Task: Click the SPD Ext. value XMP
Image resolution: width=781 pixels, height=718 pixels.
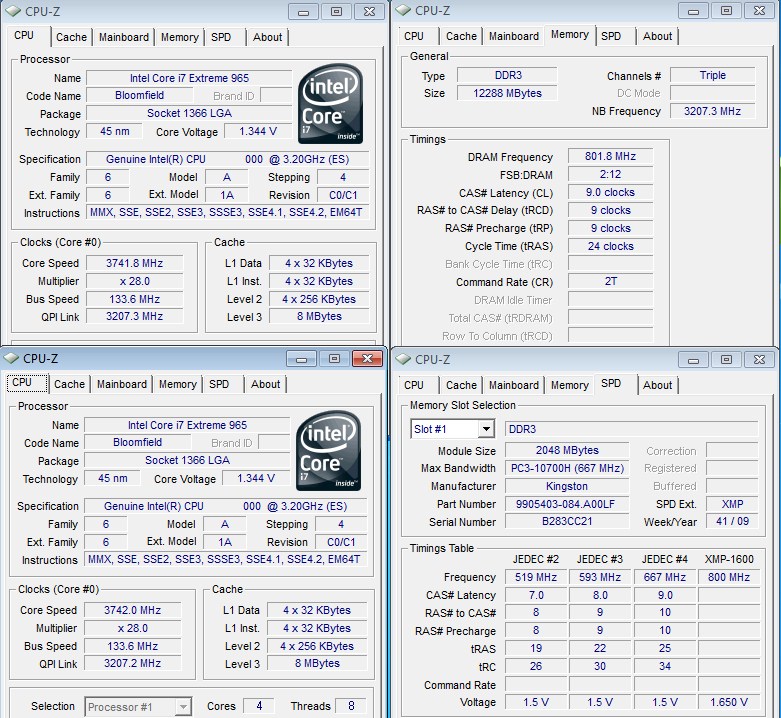Action: (732, 504)
